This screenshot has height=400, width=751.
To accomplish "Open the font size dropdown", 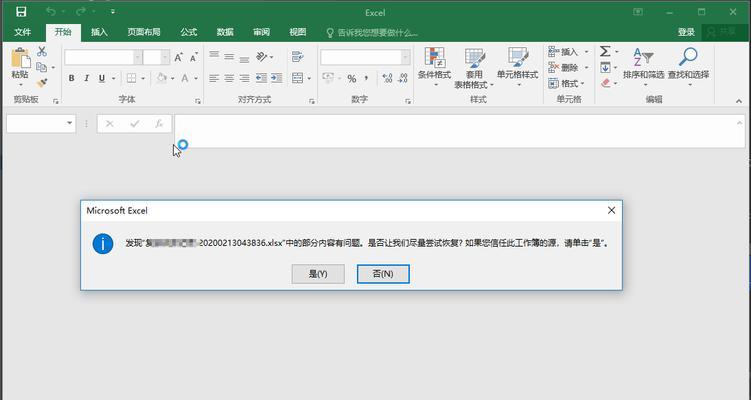I will (x=165, y=57).
